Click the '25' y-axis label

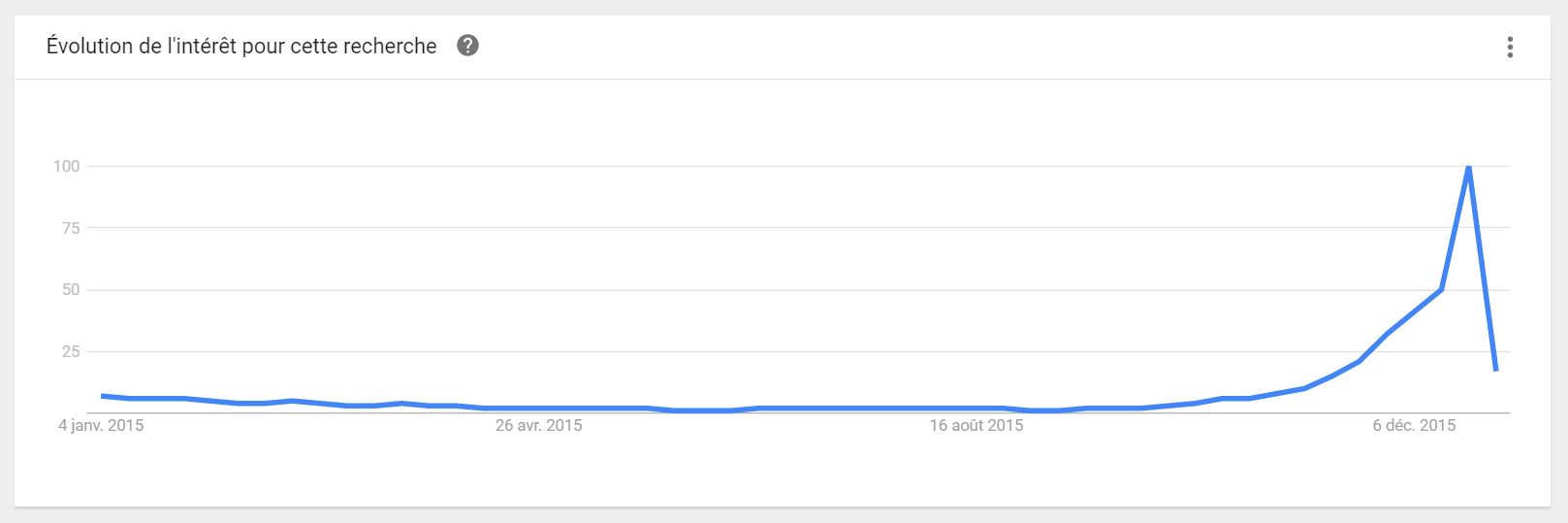click(x=70, y=351)
